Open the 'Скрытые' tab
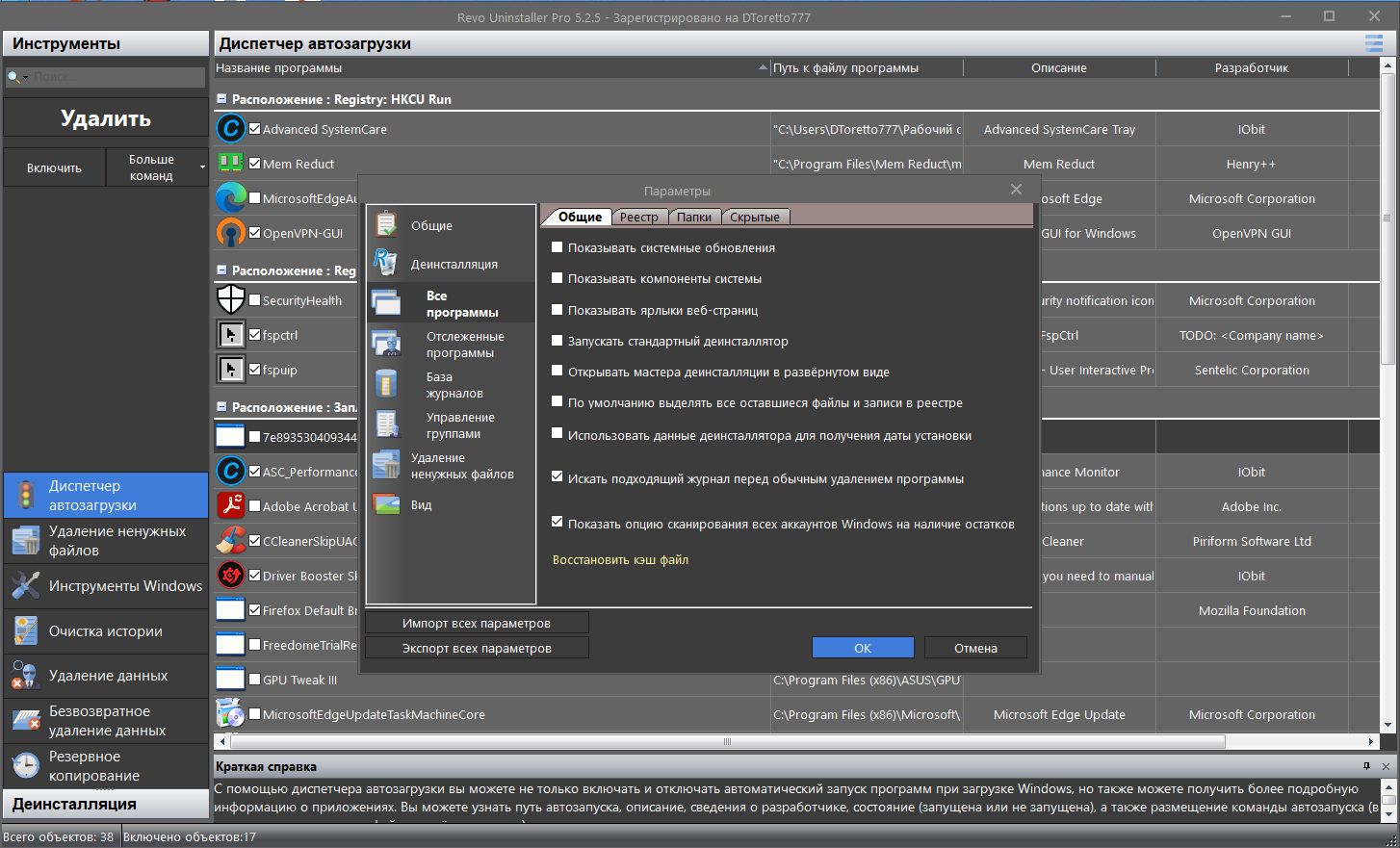Screen dimensions: 1400x848 click(755, 217)
